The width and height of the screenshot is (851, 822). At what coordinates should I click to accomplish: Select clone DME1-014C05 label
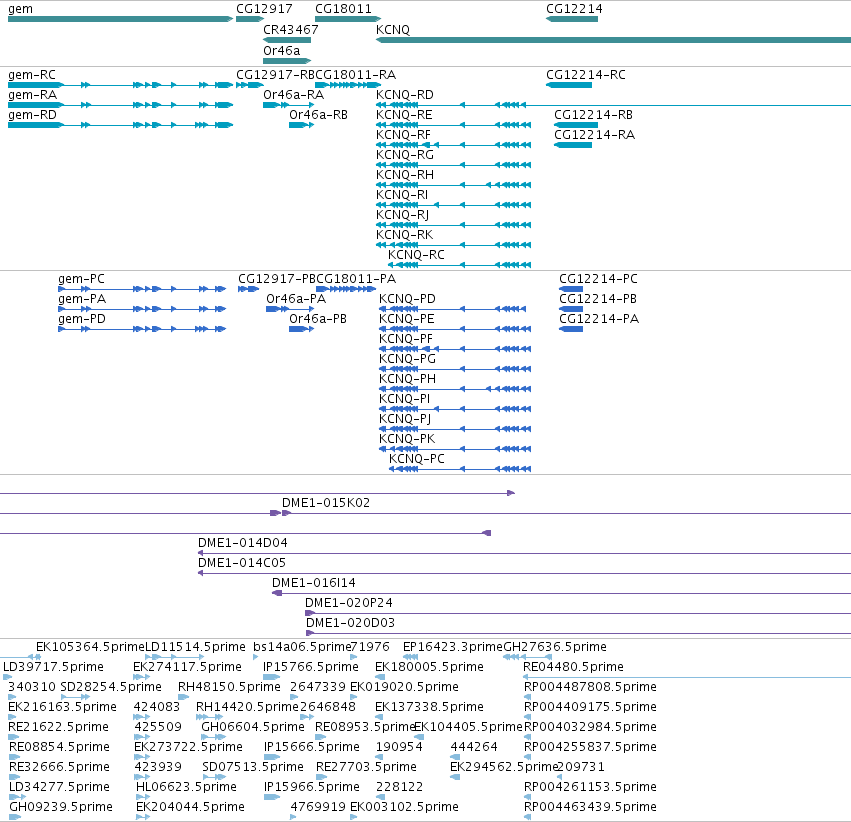coord(242,563)
